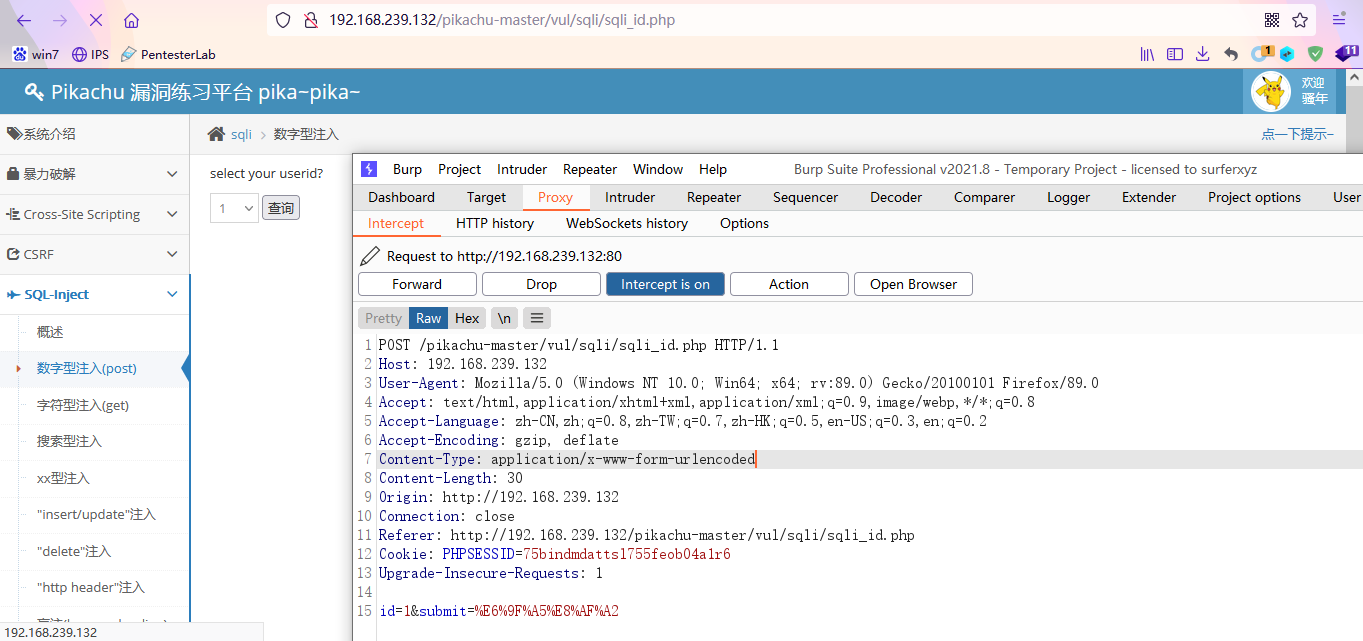This screenshot has width=1363, height=641.
Task: Click the Forward button
Action: pyautogui.click(x=417, y=284)
